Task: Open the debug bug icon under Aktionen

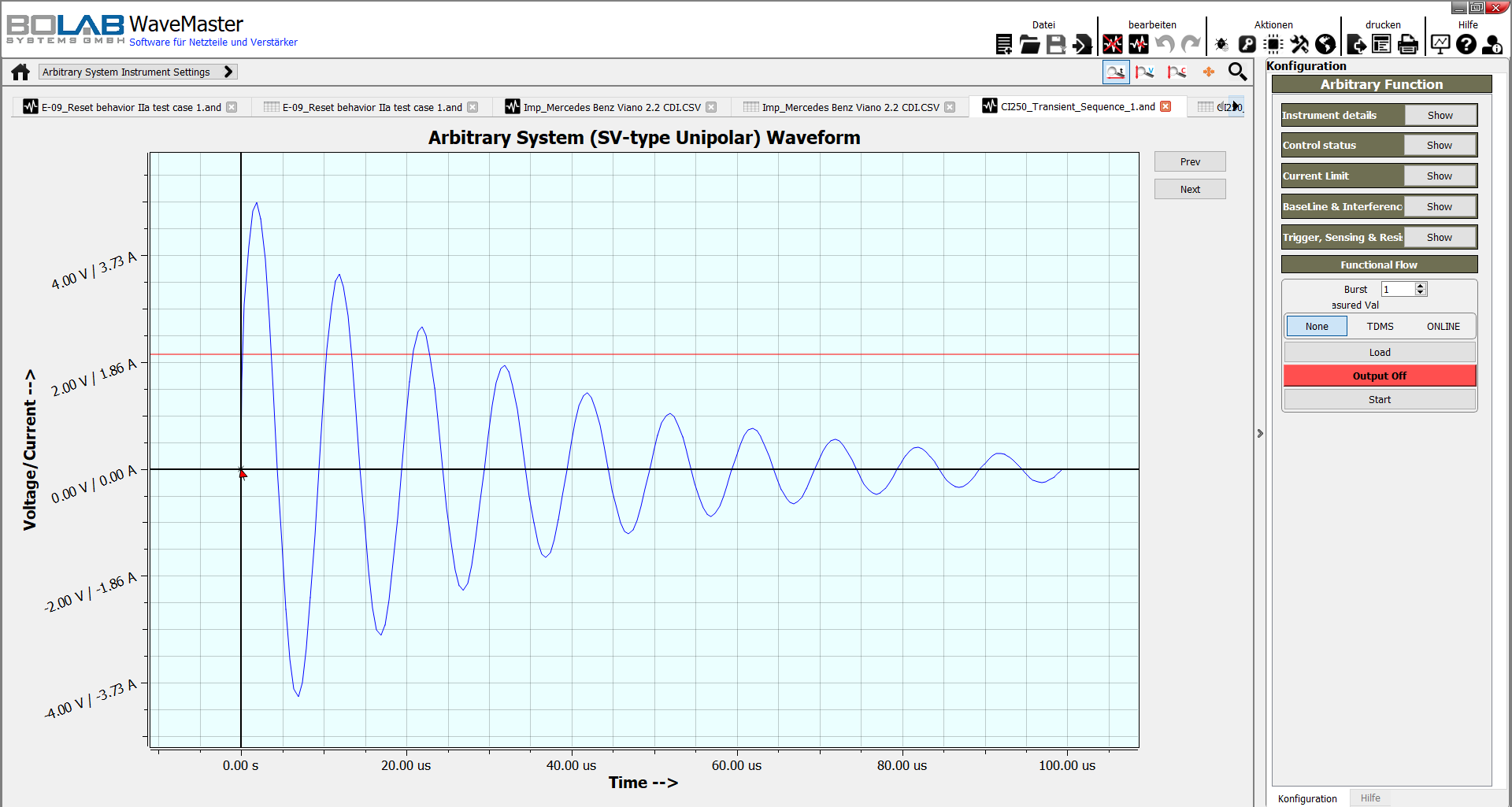Action: (x=1221, y=45)
